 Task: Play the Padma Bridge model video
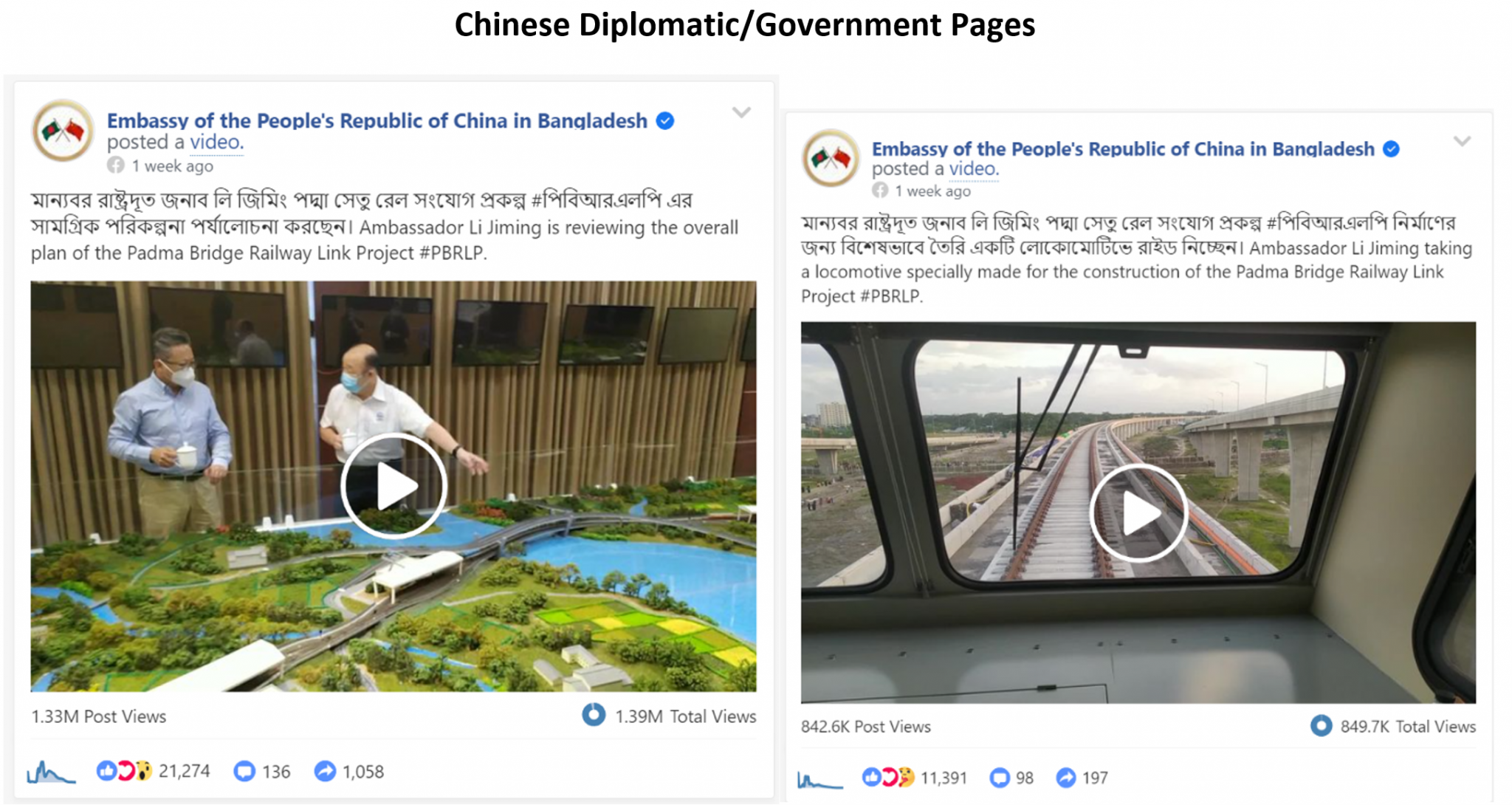click(394, 486)
